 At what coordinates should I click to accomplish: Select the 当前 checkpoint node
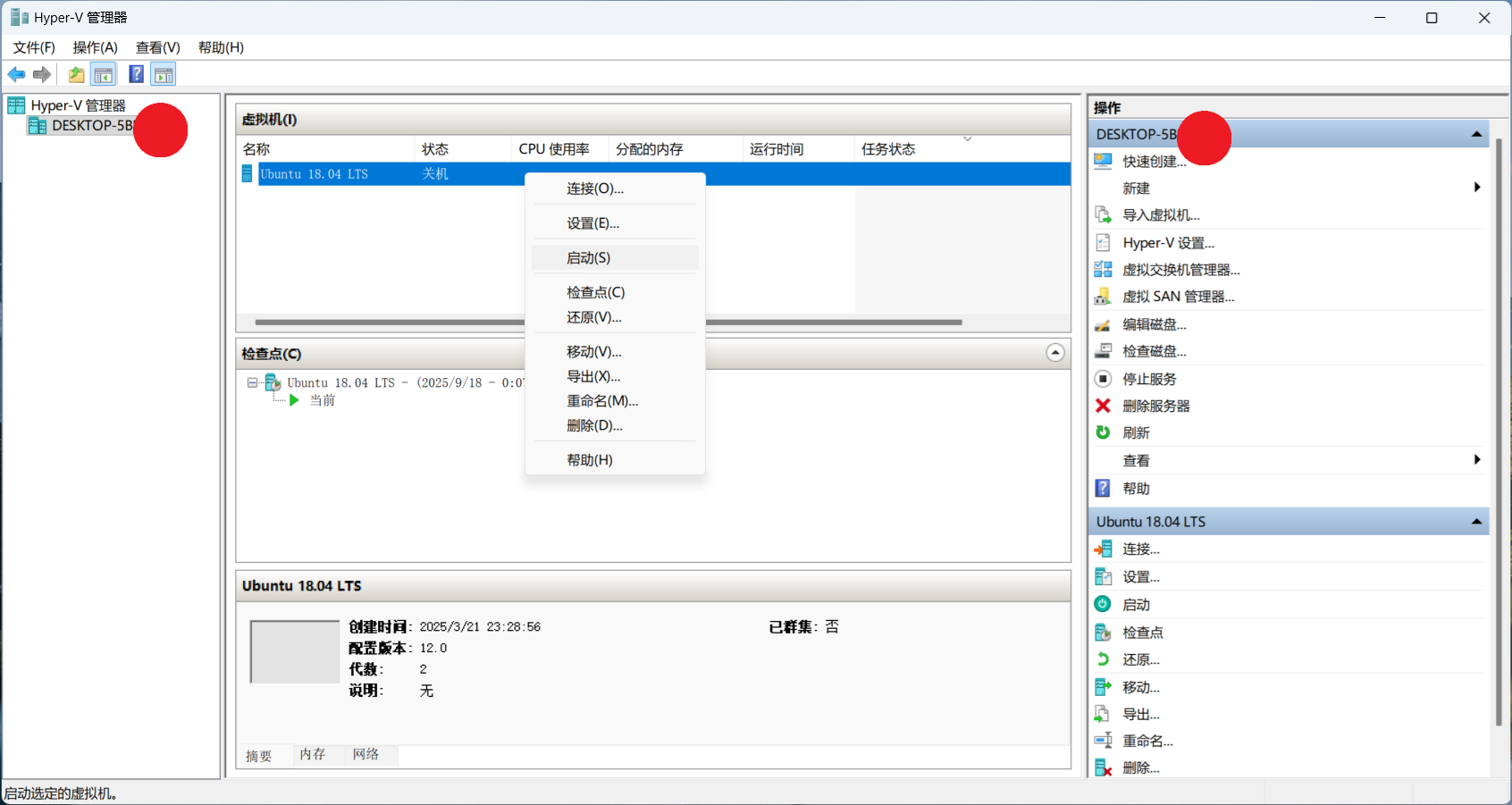pyautogui.click(x=323, y=400)
